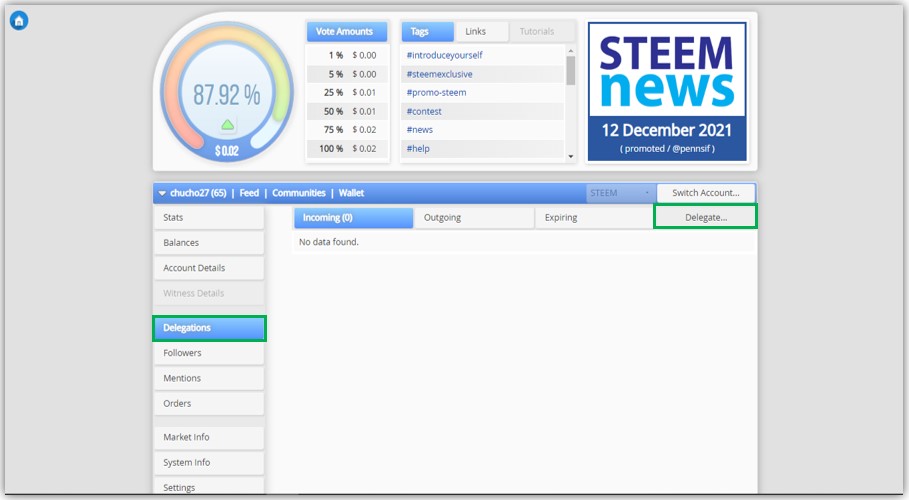Open the Settings sidebar item
The image size is (909, 500).
[x=209, y=486]
